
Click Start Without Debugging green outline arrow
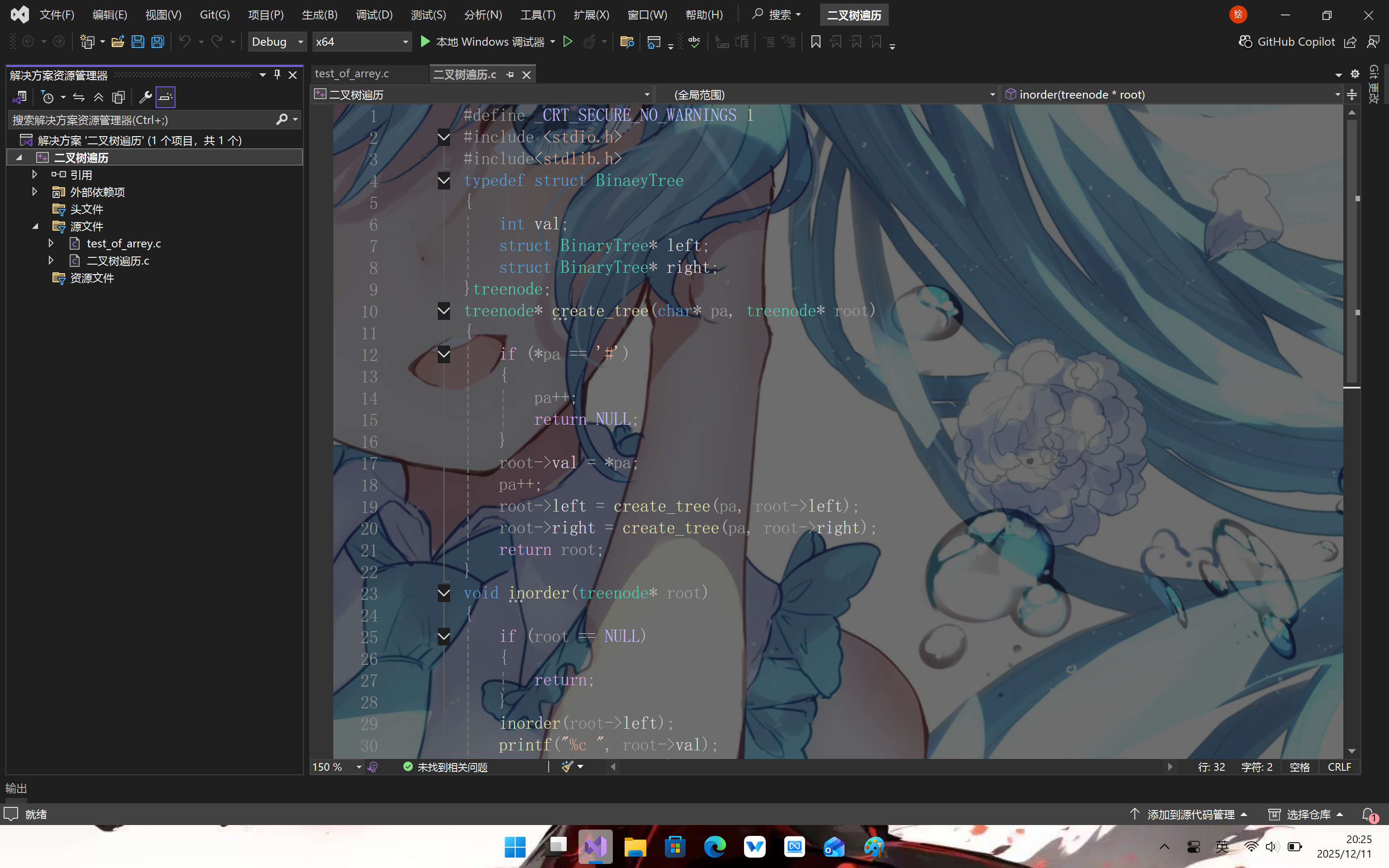tap(568, 41)
